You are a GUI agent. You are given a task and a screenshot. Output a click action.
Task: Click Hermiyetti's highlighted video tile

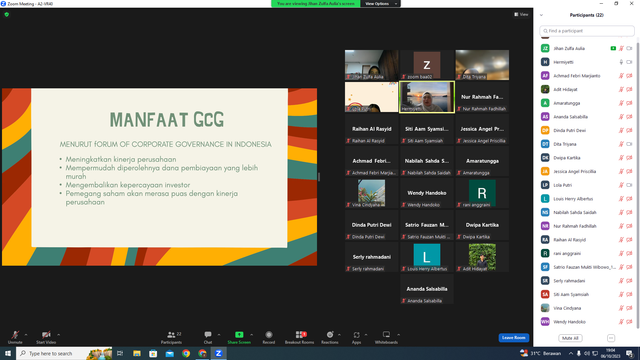tap(427, 97)
